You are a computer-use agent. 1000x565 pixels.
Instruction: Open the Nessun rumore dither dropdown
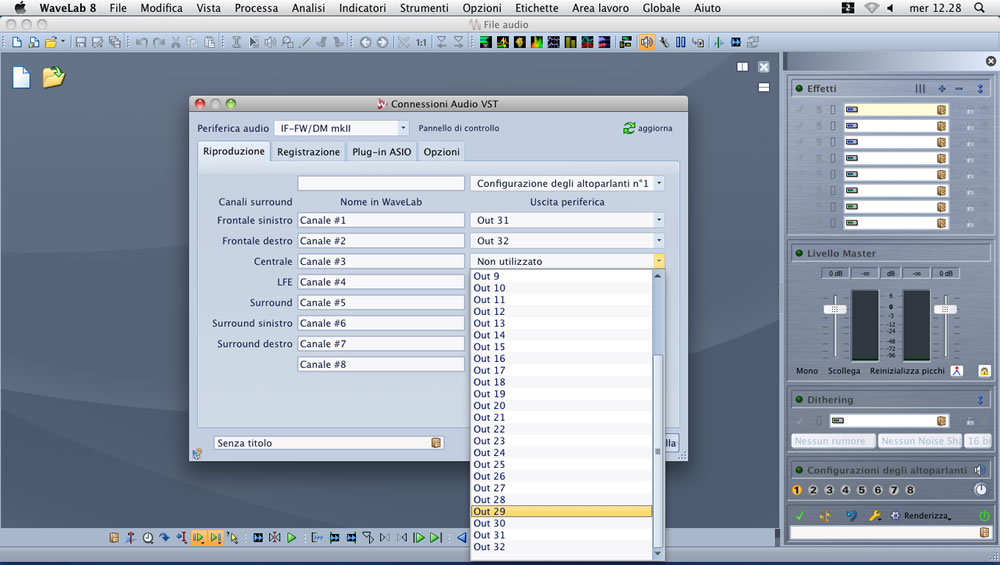833,441
